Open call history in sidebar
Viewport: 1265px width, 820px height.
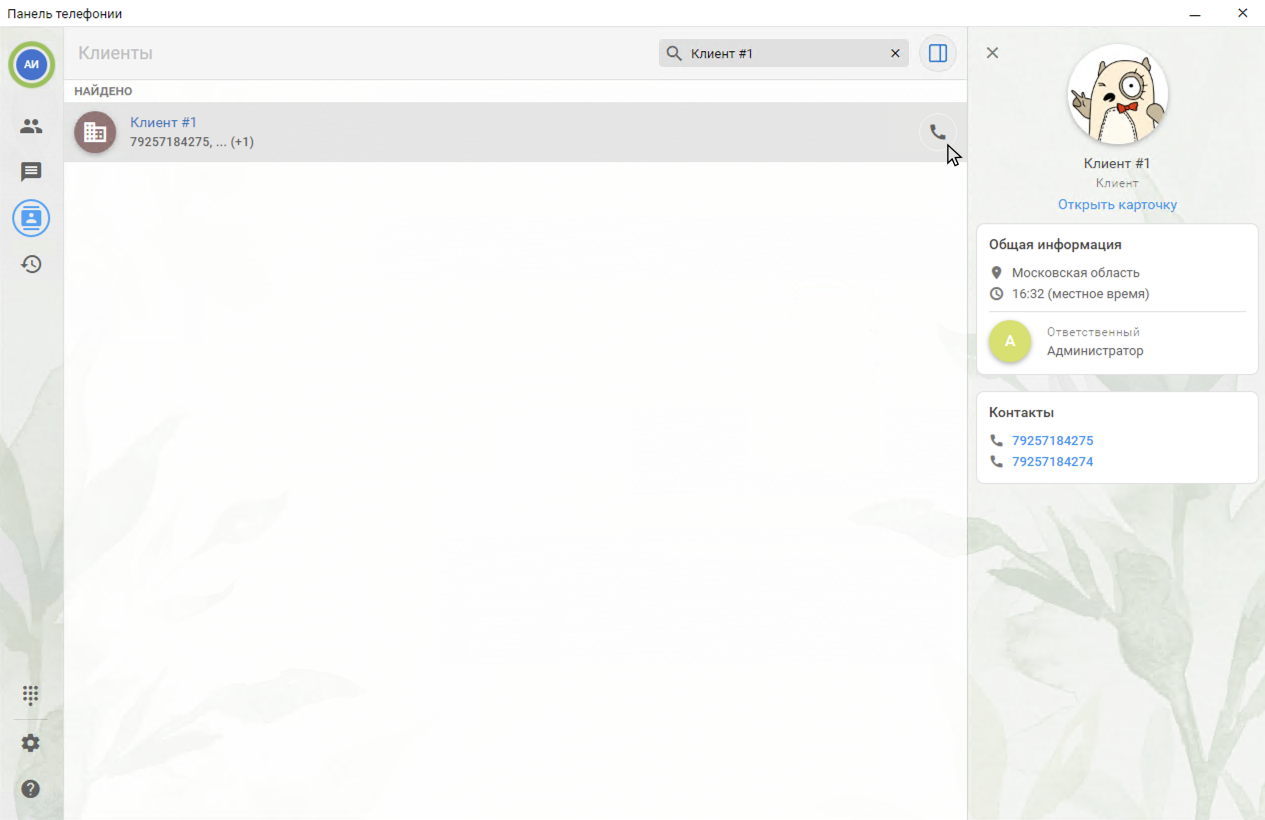tap(31, 264)
